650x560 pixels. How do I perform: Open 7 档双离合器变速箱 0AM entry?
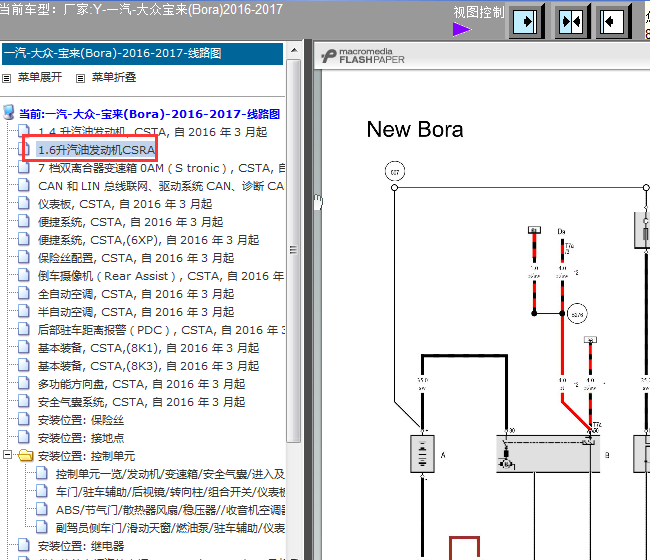[161, 168]
